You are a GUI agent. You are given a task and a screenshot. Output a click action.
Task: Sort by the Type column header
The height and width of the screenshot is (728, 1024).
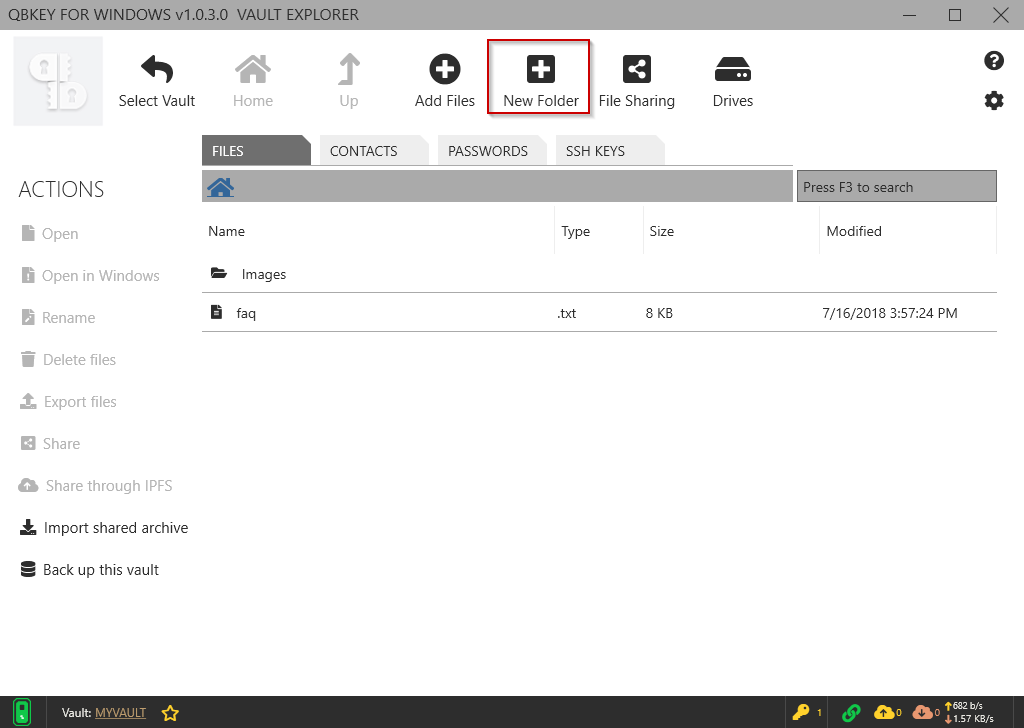coord(575,231)
